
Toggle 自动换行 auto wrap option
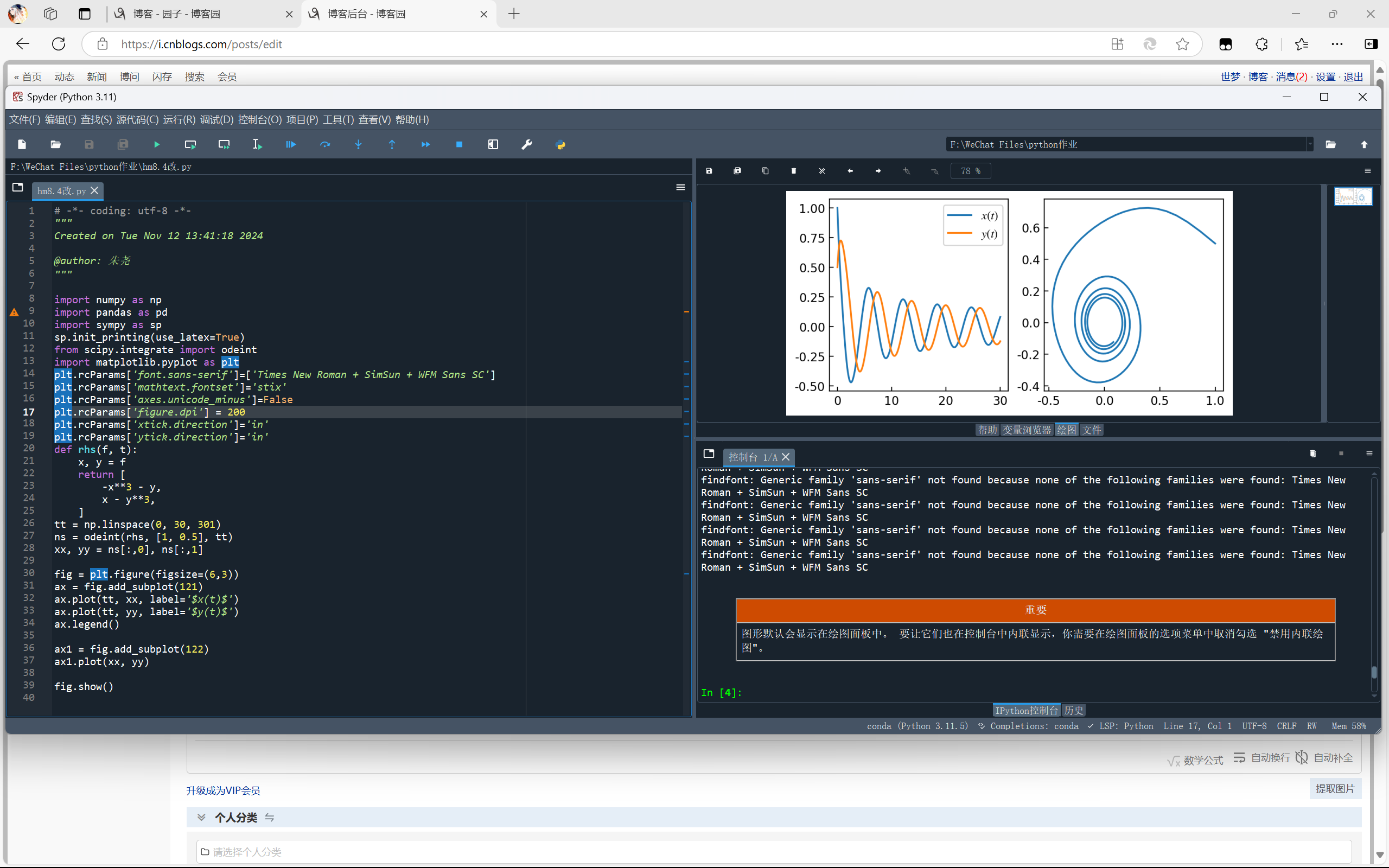(1261, 758)
